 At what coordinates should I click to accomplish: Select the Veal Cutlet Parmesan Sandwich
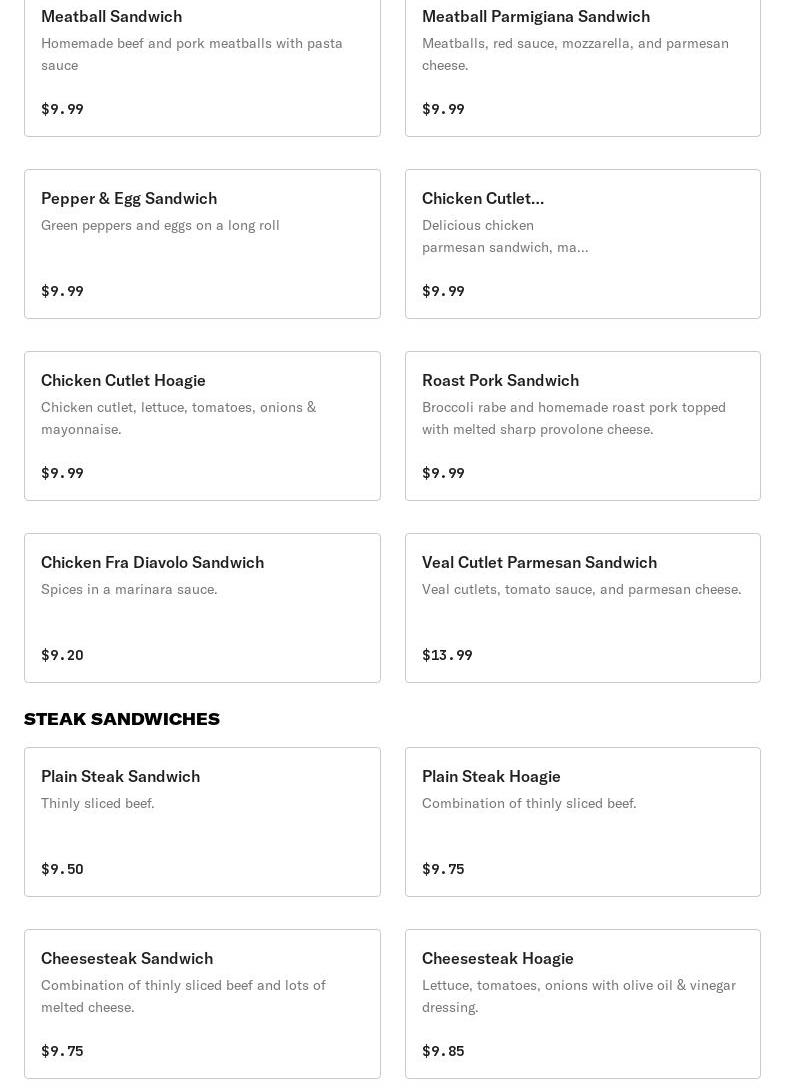point(582,608)
